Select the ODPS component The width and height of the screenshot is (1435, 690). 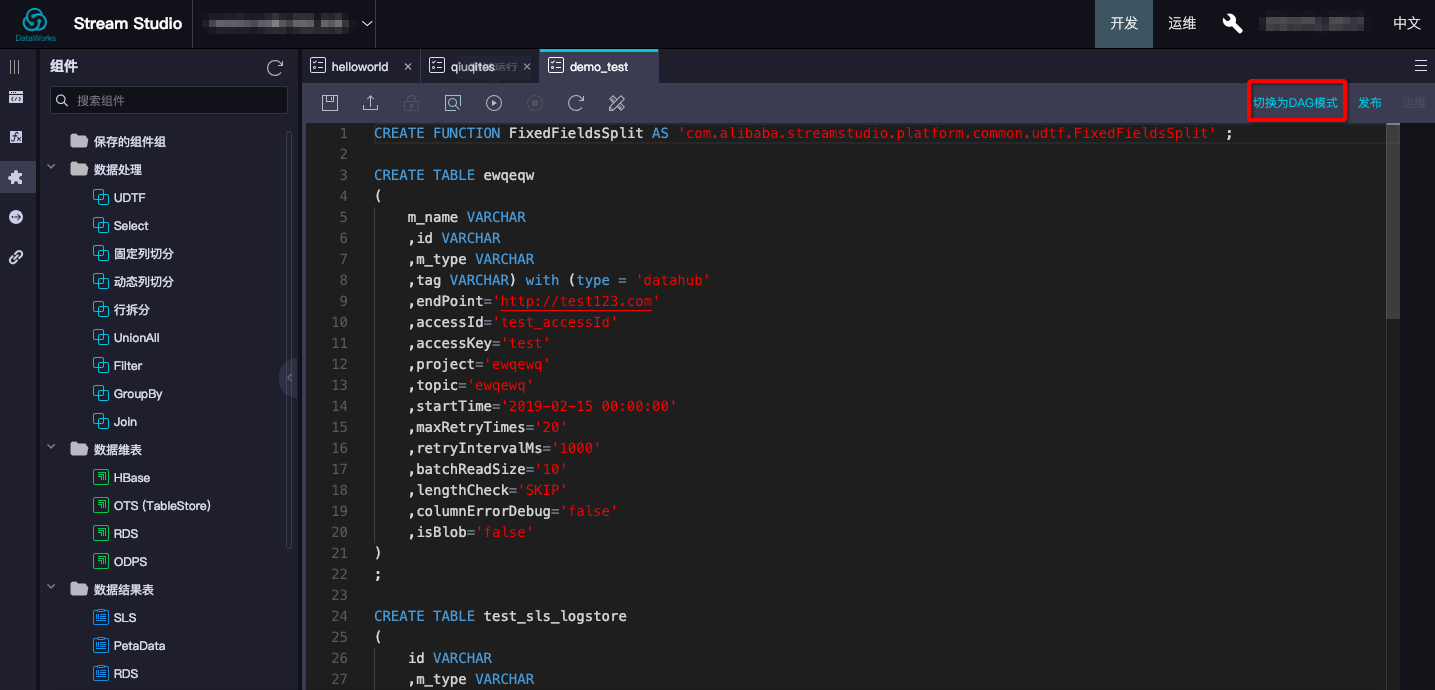point(120,562)
